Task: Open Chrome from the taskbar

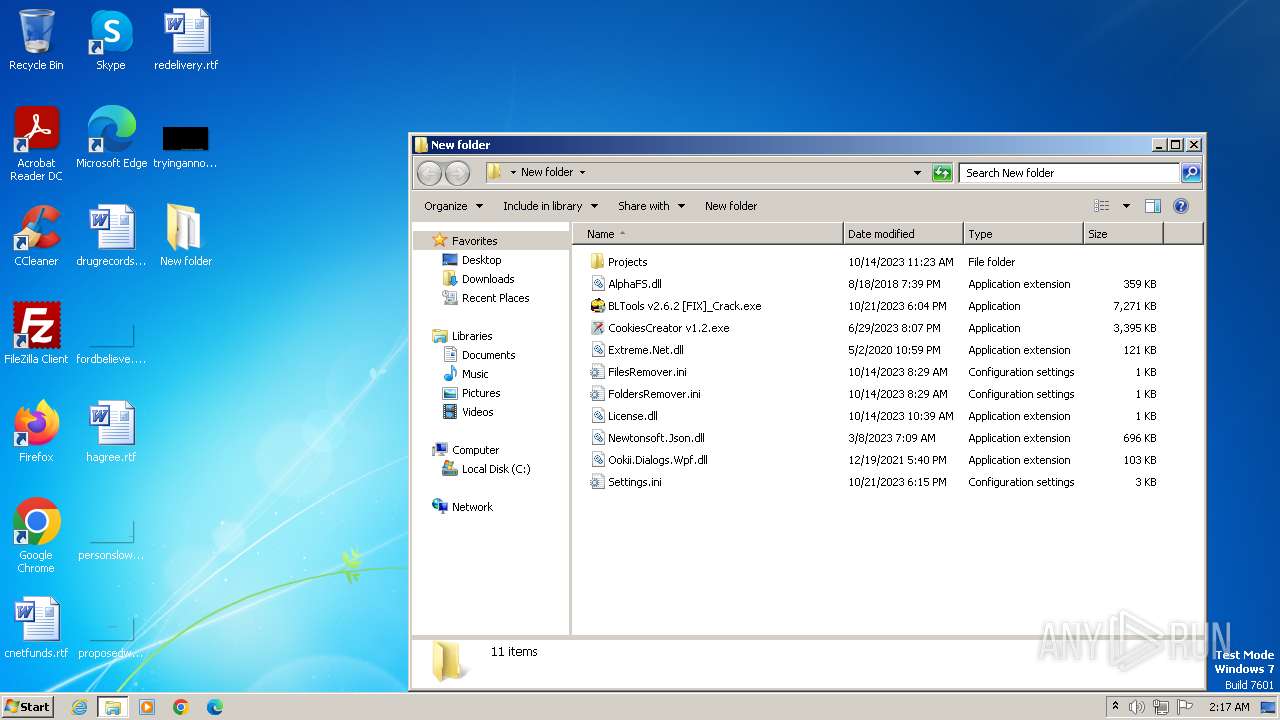Action: coord(180,707)
